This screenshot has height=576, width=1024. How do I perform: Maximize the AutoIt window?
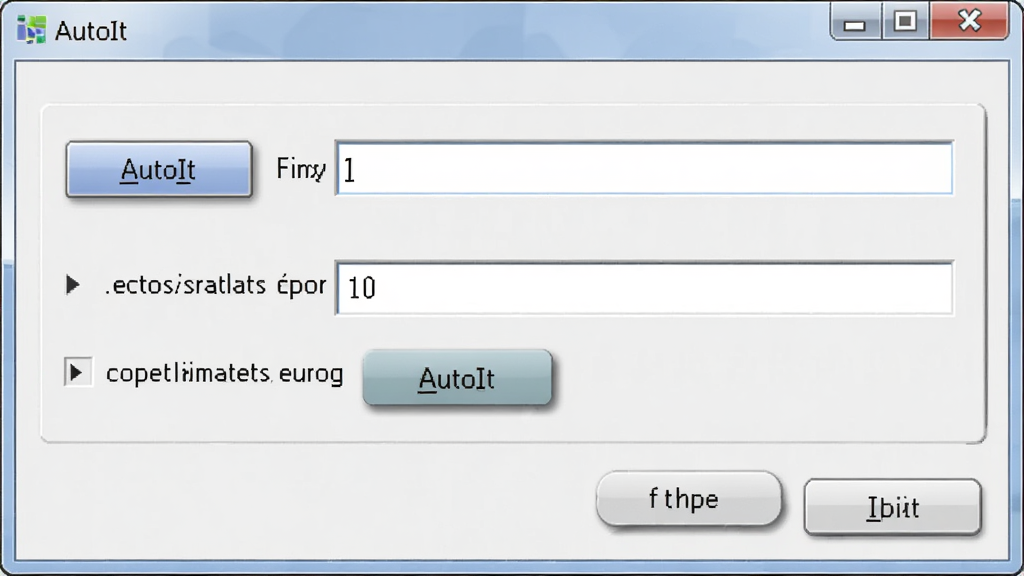904,22
